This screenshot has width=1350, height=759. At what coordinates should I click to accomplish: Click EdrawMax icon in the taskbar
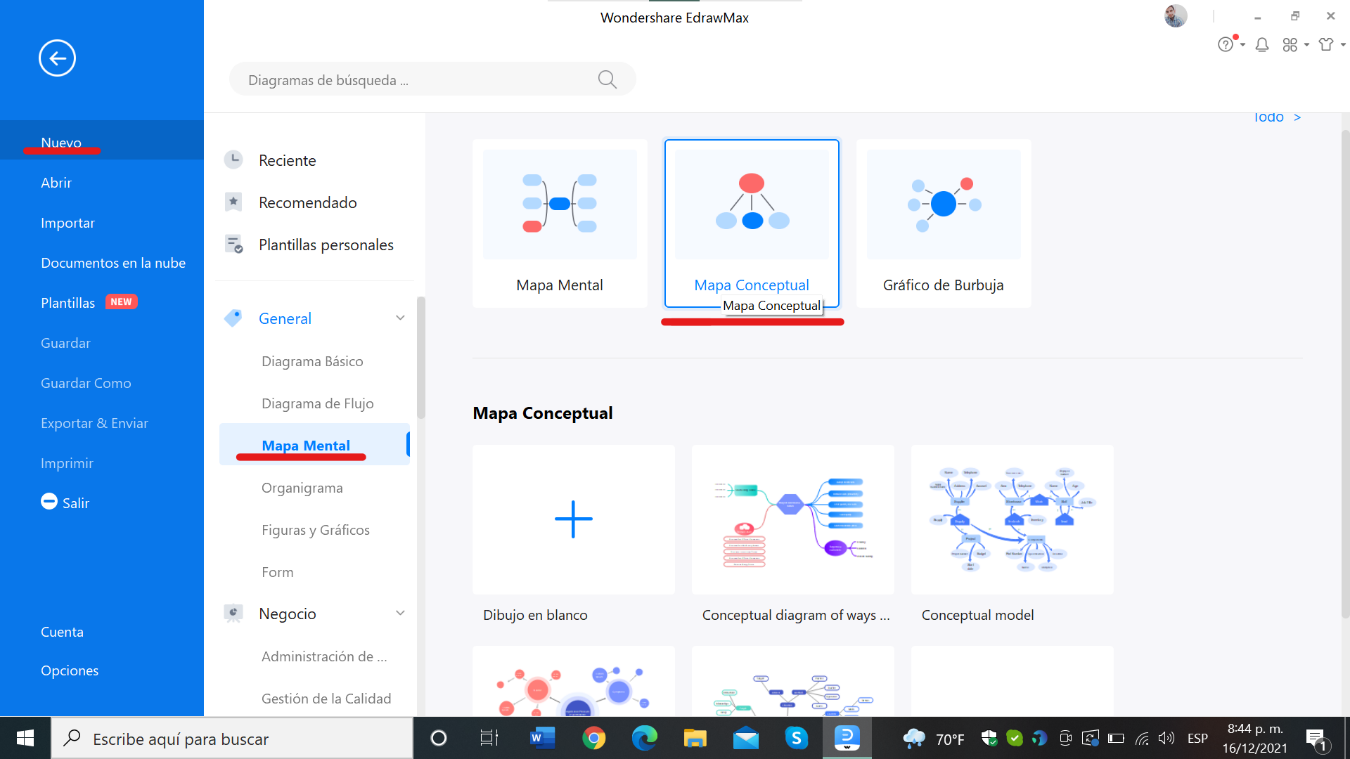click(847, 738)
